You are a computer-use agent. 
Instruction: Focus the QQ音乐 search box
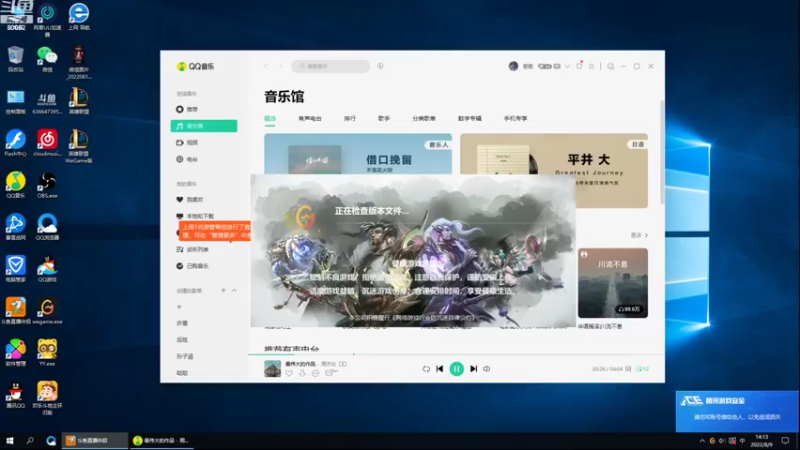(331, 66)
